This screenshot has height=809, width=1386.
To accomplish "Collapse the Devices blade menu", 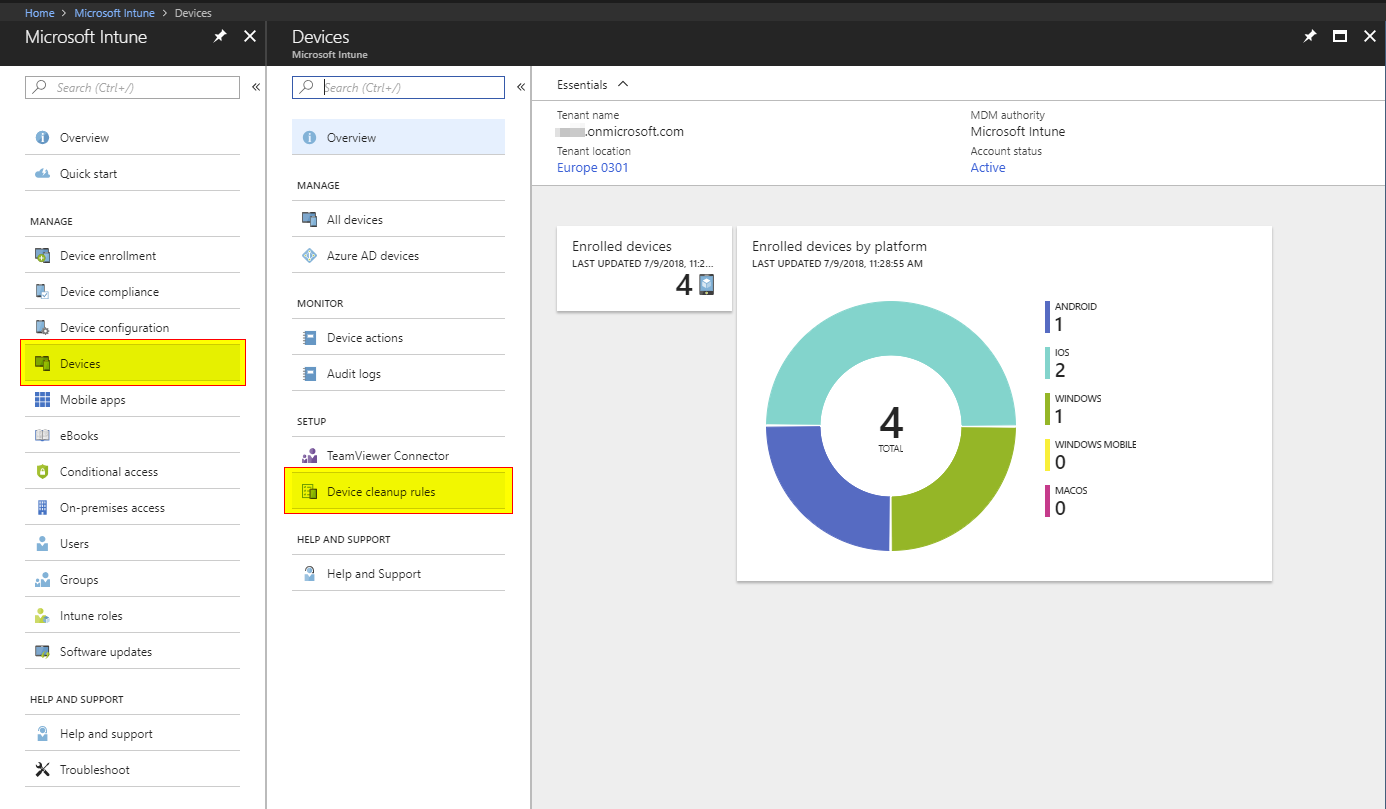I will pyautogui.click(x=520, y=88).
